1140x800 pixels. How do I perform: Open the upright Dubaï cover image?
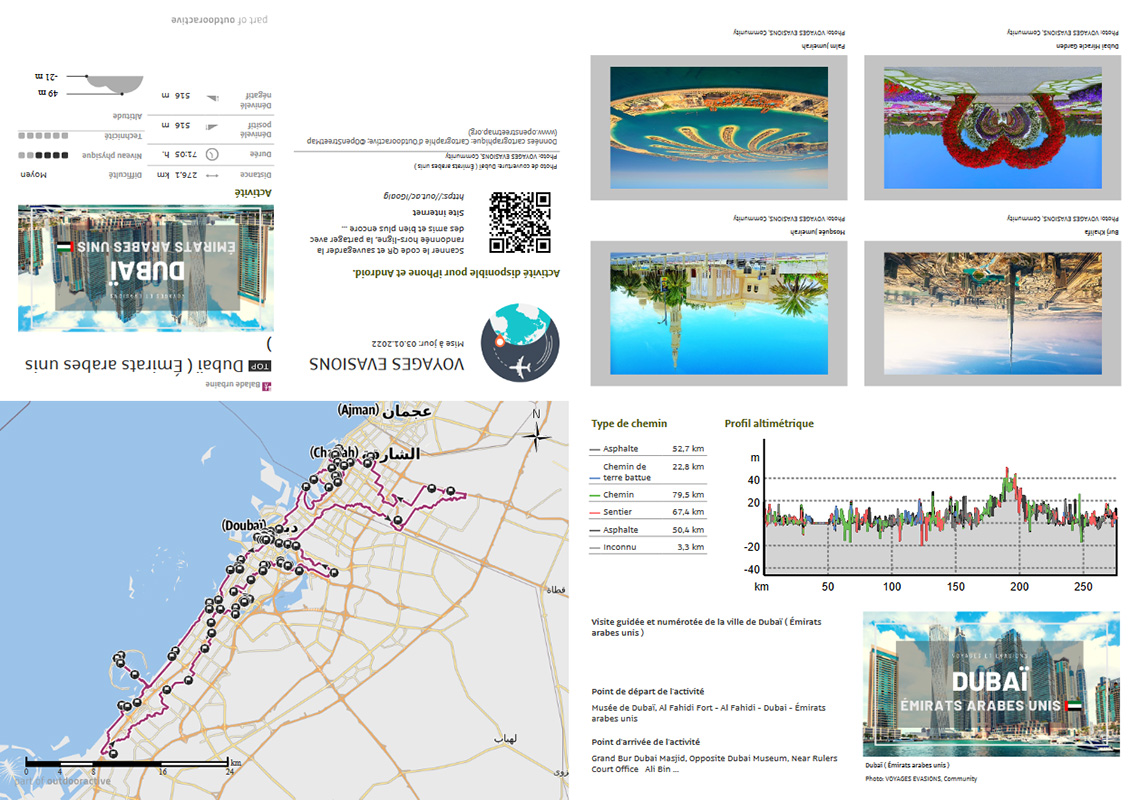point(992,684)
